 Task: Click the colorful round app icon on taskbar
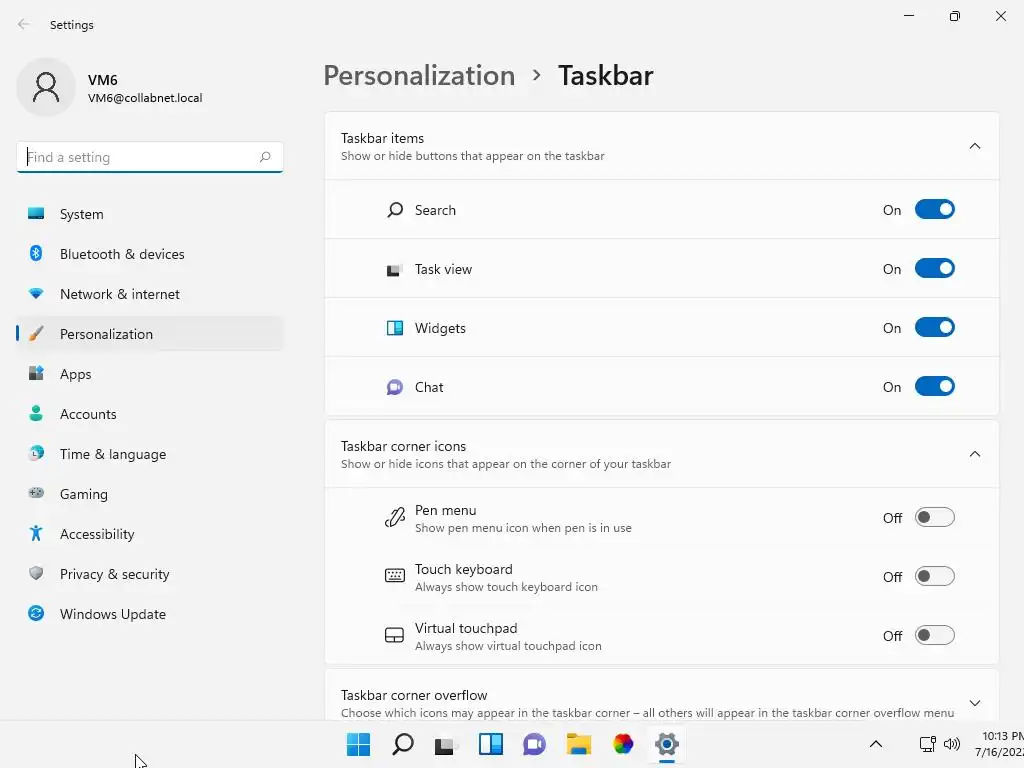coord(623,744)
